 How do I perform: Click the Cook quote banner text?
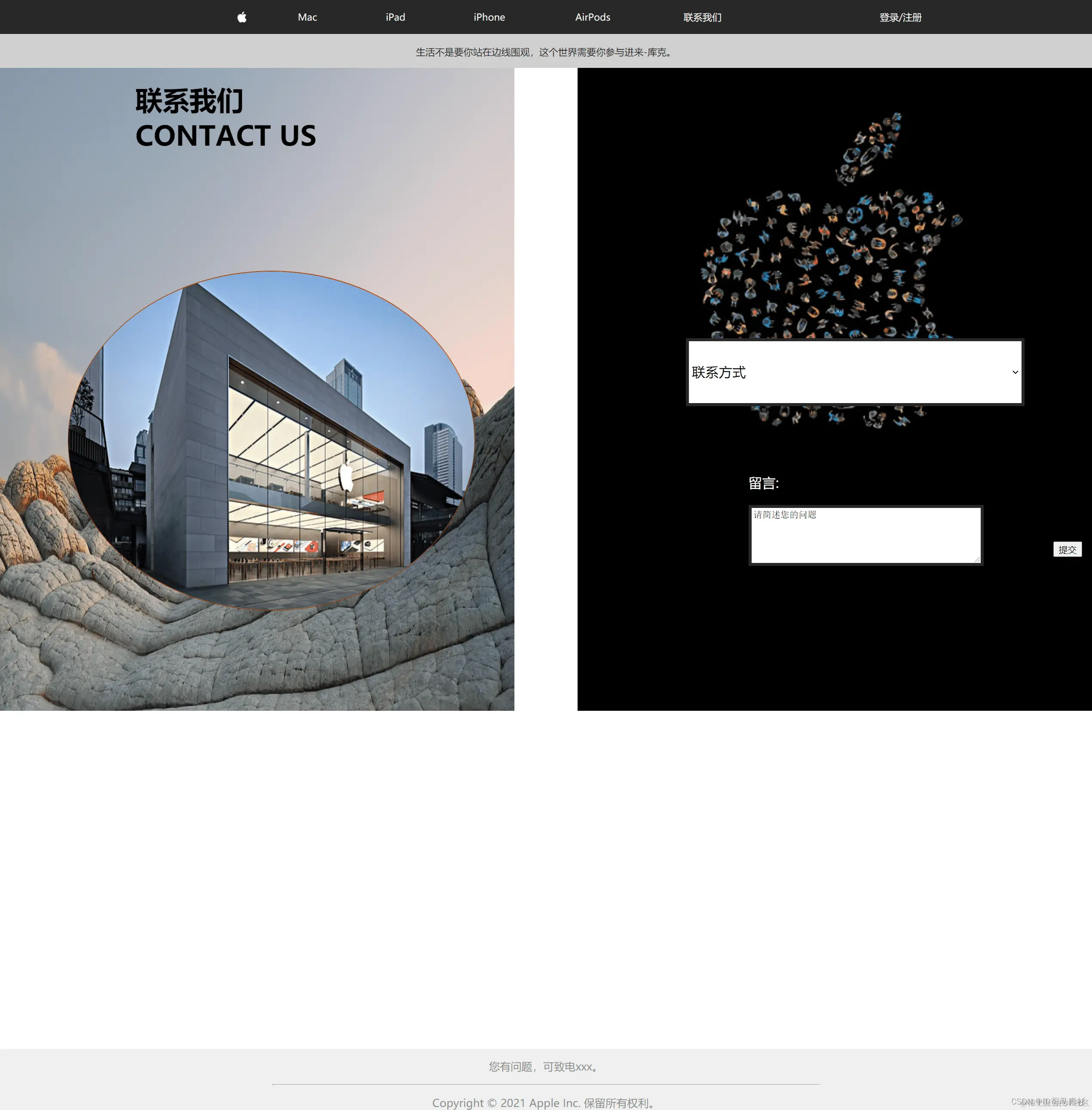point(544,52)
